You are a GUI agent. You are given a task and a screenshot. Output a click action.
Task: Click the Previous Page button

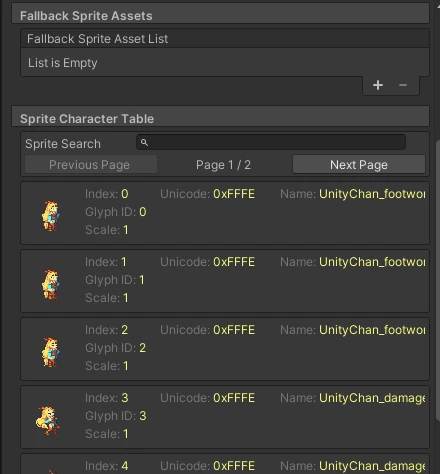click(91, 164)
